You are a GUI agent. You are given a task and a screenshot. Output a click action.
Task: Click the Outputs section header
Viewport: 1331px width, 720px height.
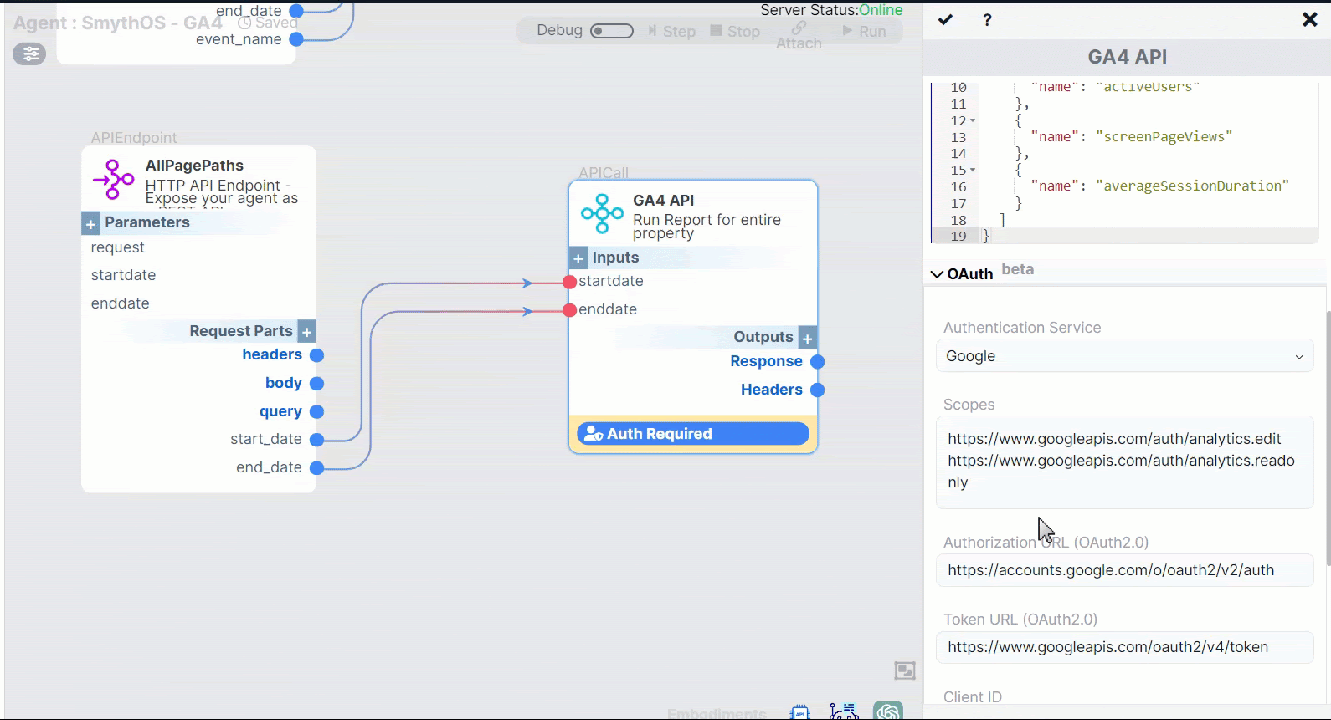763,337
